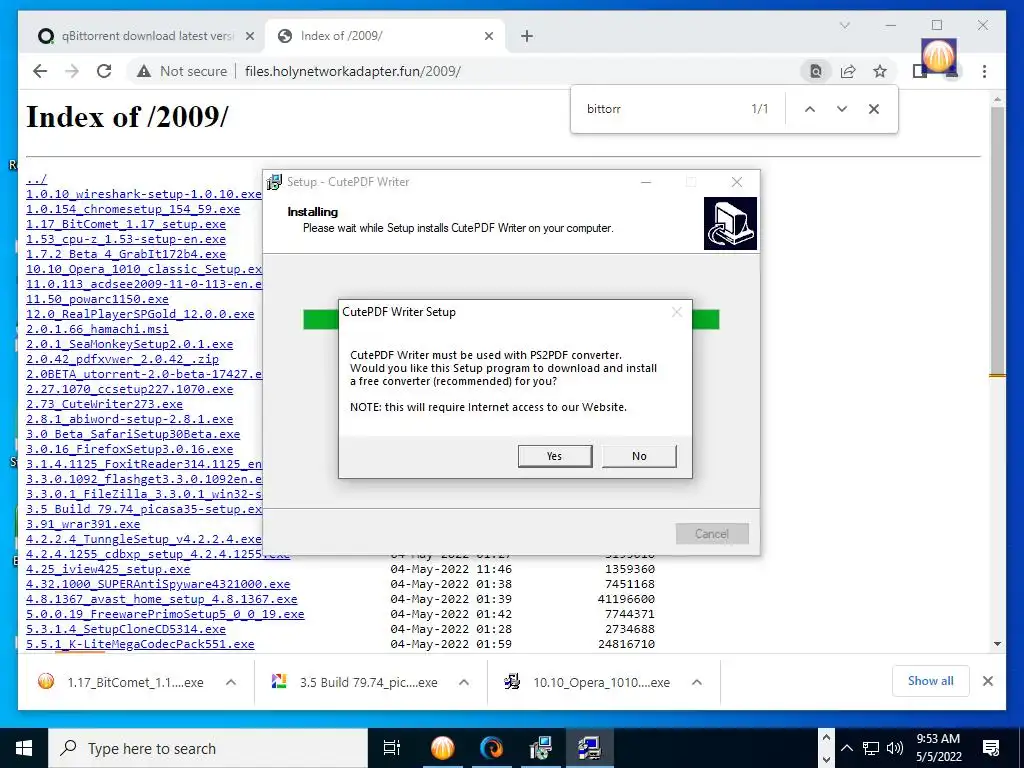
Task: Open Chrome tab search dropdown arrow
Action: coord(844,25)
